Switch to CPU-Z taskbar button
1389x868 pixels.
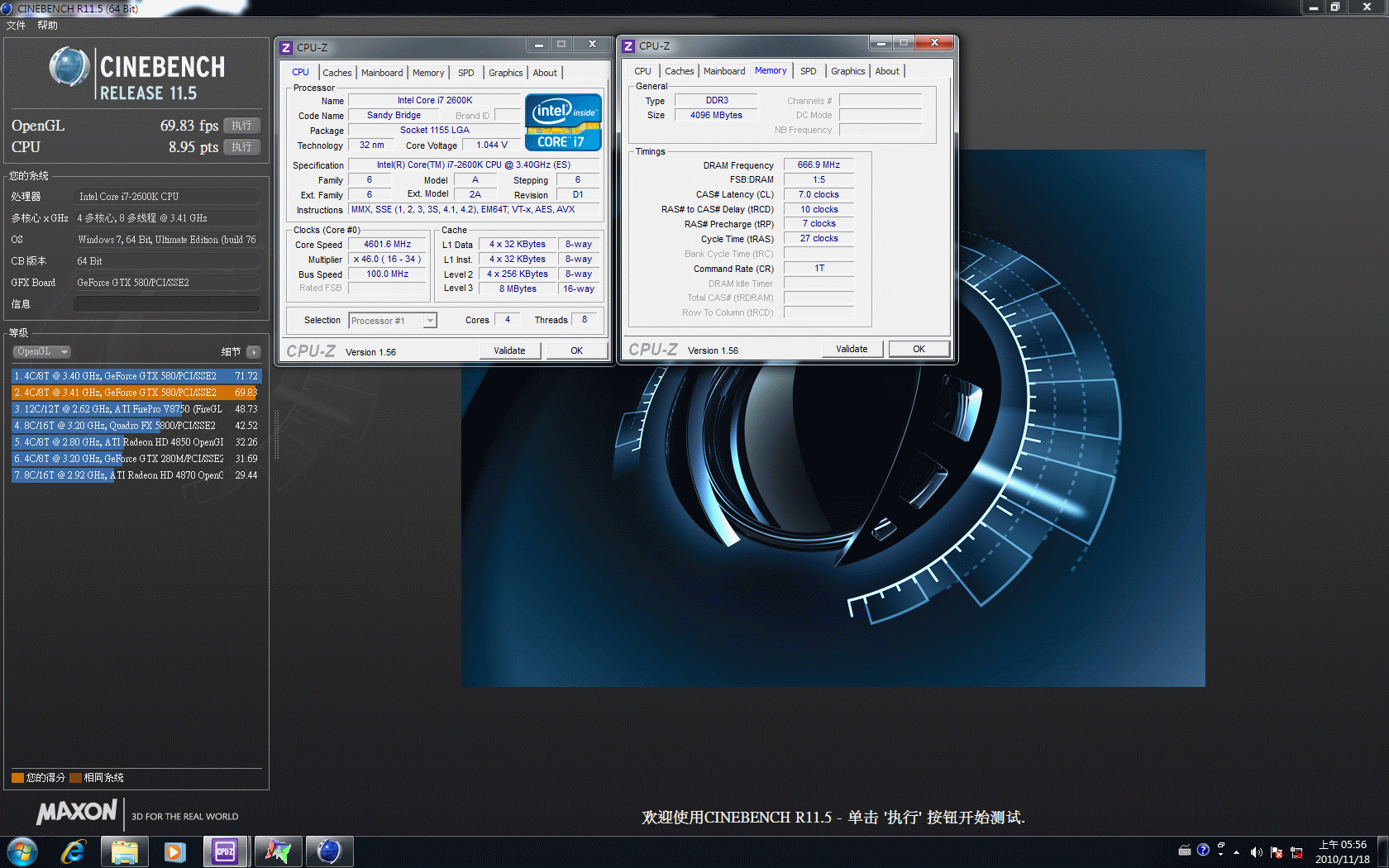pyautogui.click(x=225, y=851)
